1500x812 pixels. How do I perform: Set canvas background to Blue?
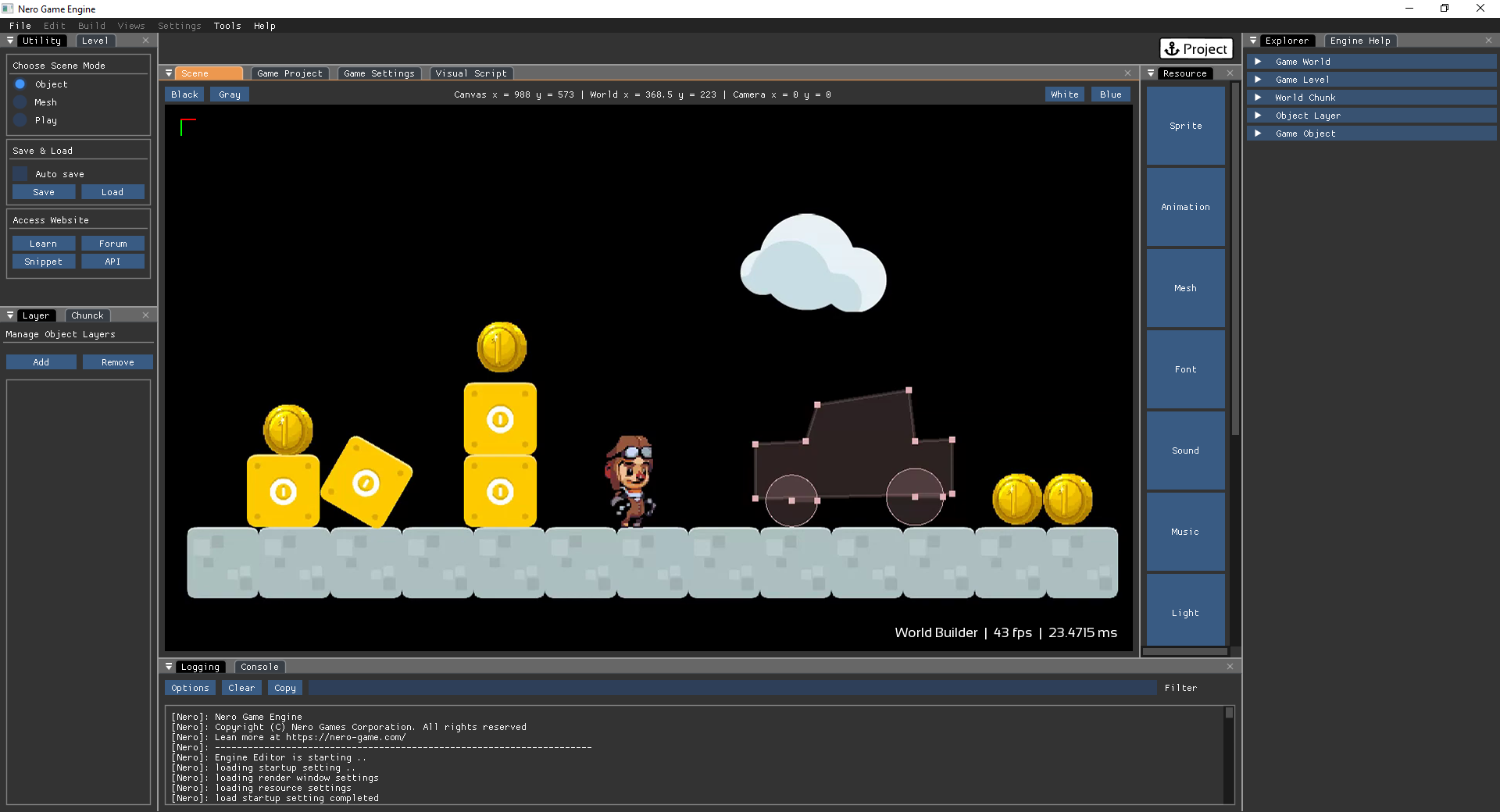pyautogui.click(x=1111, y=94)
